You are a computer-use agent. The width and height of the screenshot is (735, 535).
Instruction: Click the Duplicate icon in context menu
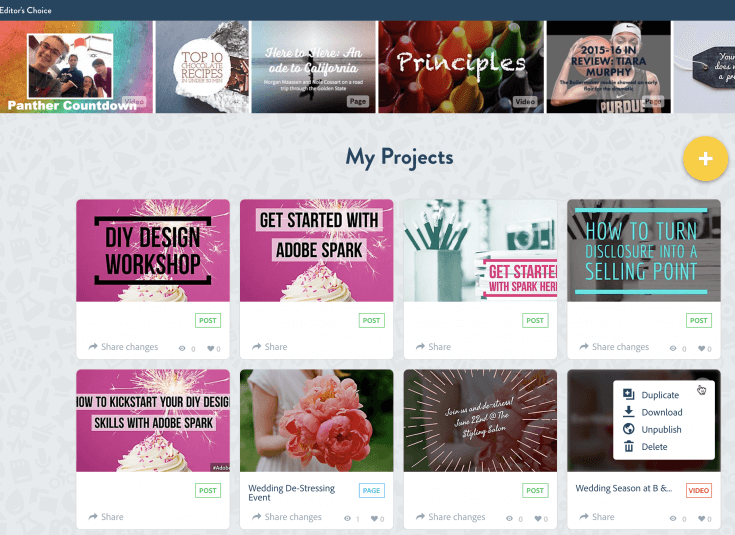[x=629, y=394]
